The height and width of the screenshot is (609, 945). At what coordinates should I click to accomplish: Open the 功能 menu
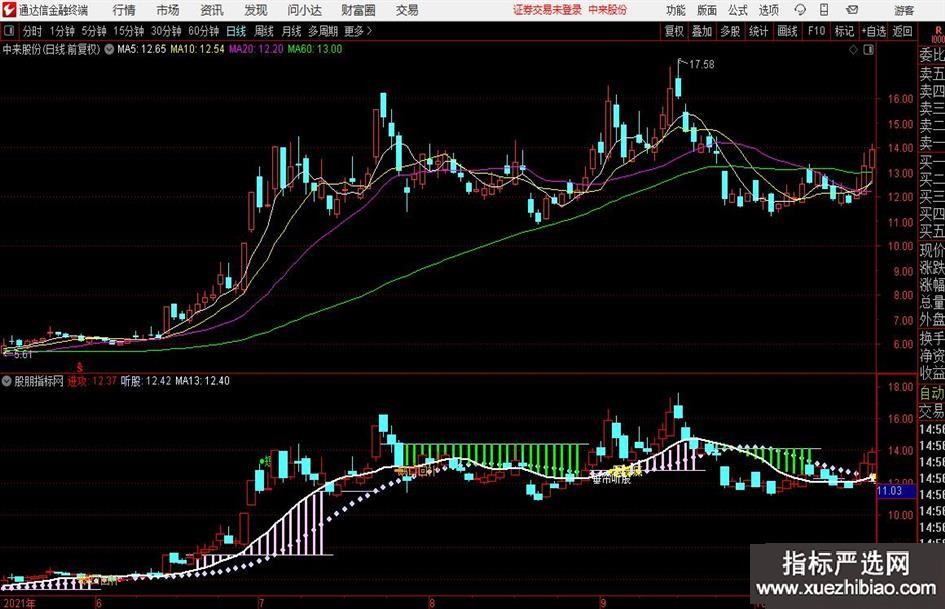676,10
